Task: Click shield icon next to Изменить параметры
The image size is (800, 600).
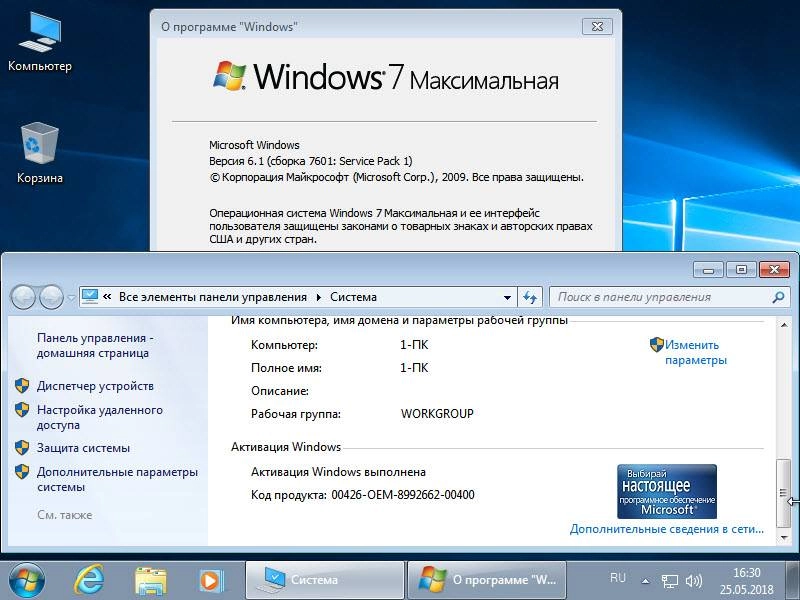Action: tap(657, 344)
